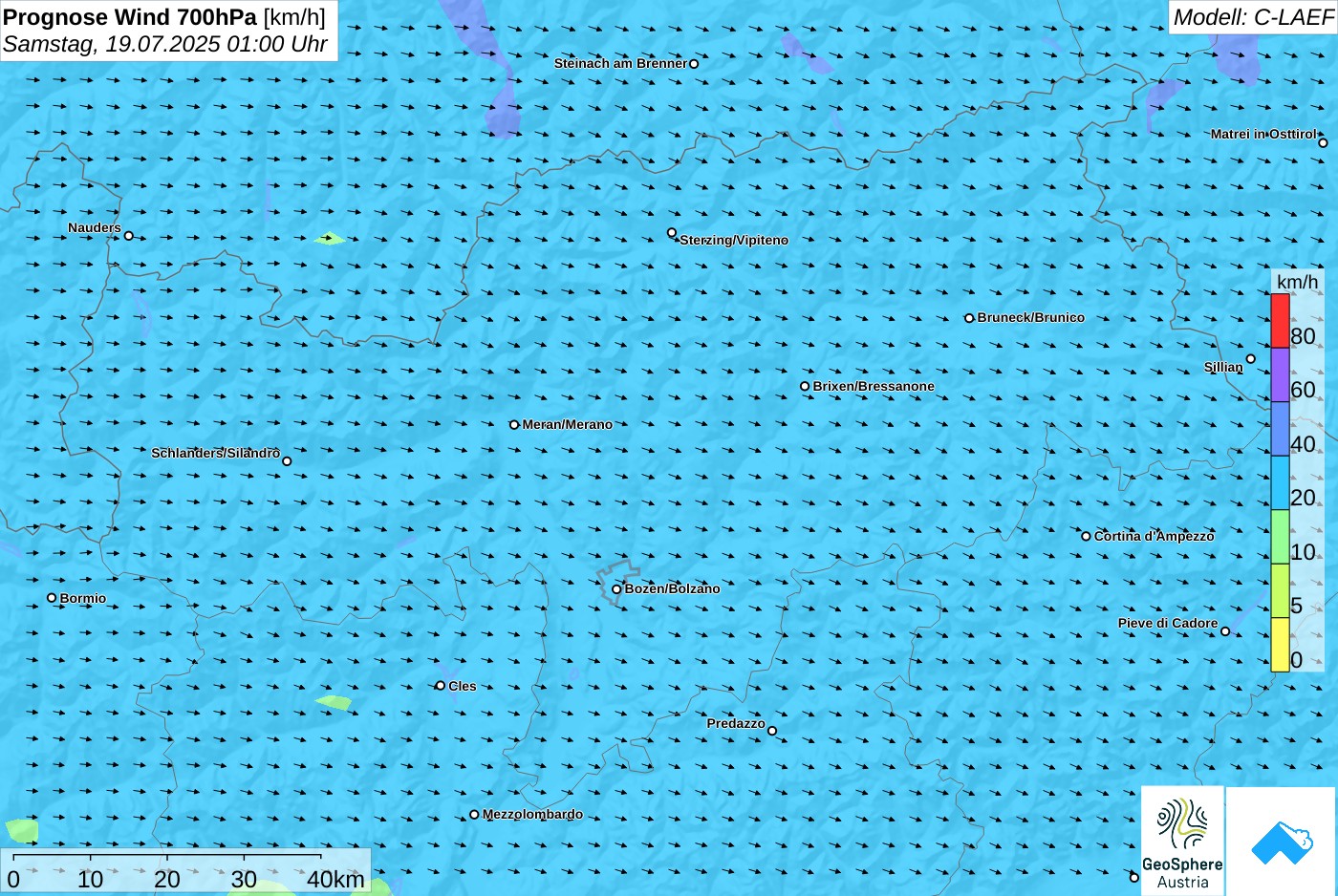Click the 'Meran/Merano' label text

[568, 424]
